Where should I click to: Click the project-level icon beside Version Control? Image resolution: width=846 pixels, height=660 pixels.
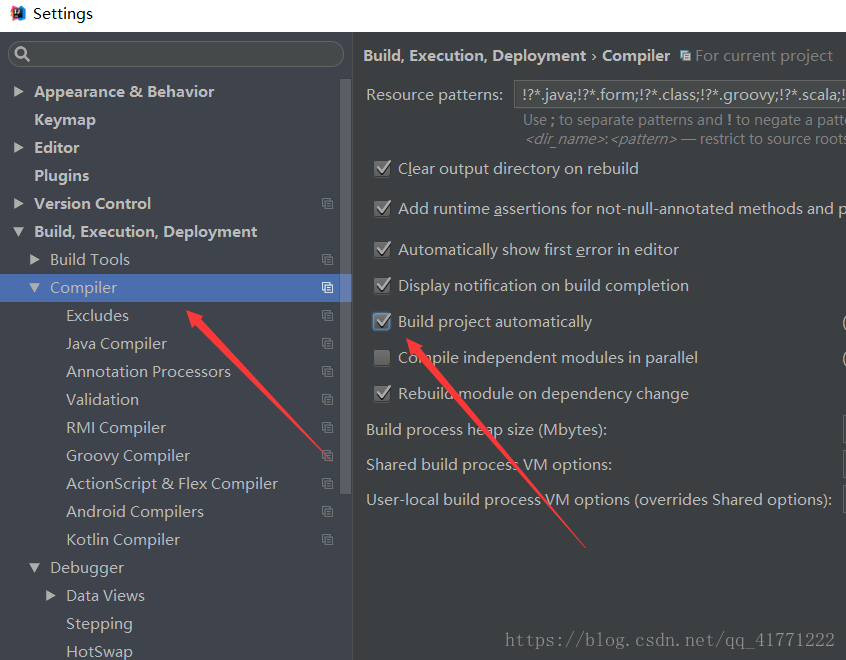[327, 203]
